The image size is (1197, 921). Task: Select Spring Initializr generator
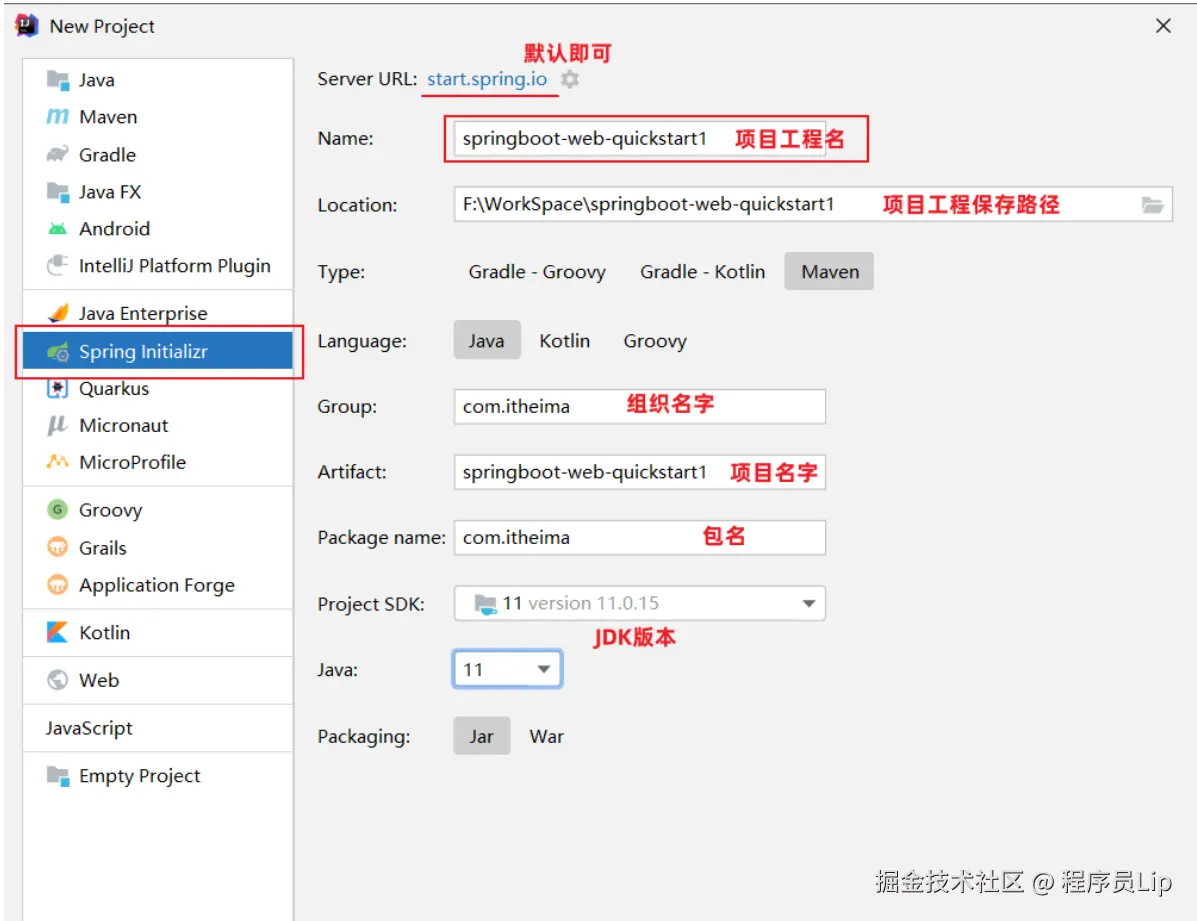(x=157, y=351)
